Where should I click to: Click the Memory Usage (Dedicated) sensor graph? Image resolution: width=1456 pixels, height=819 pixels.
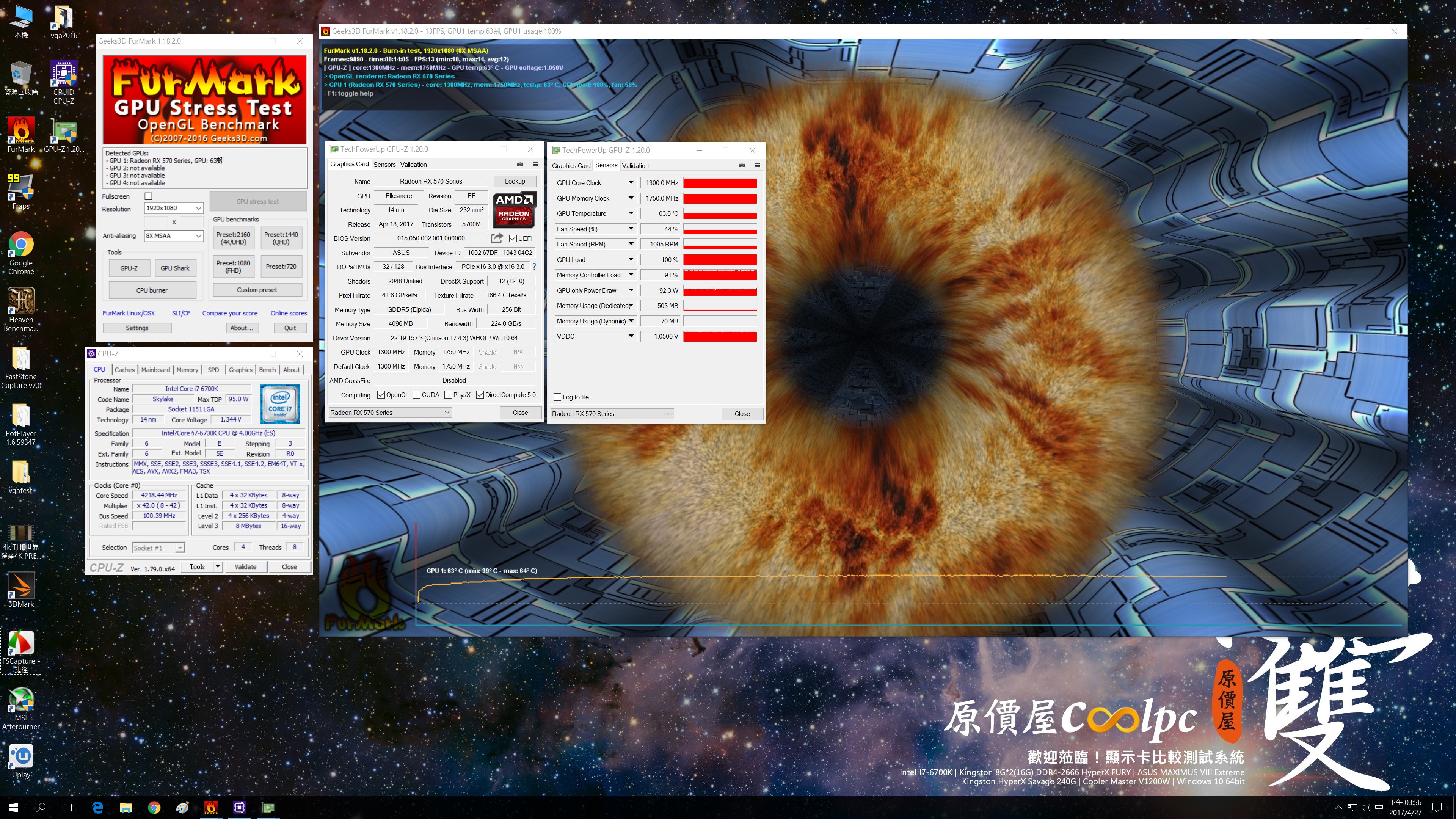(720, 306)
